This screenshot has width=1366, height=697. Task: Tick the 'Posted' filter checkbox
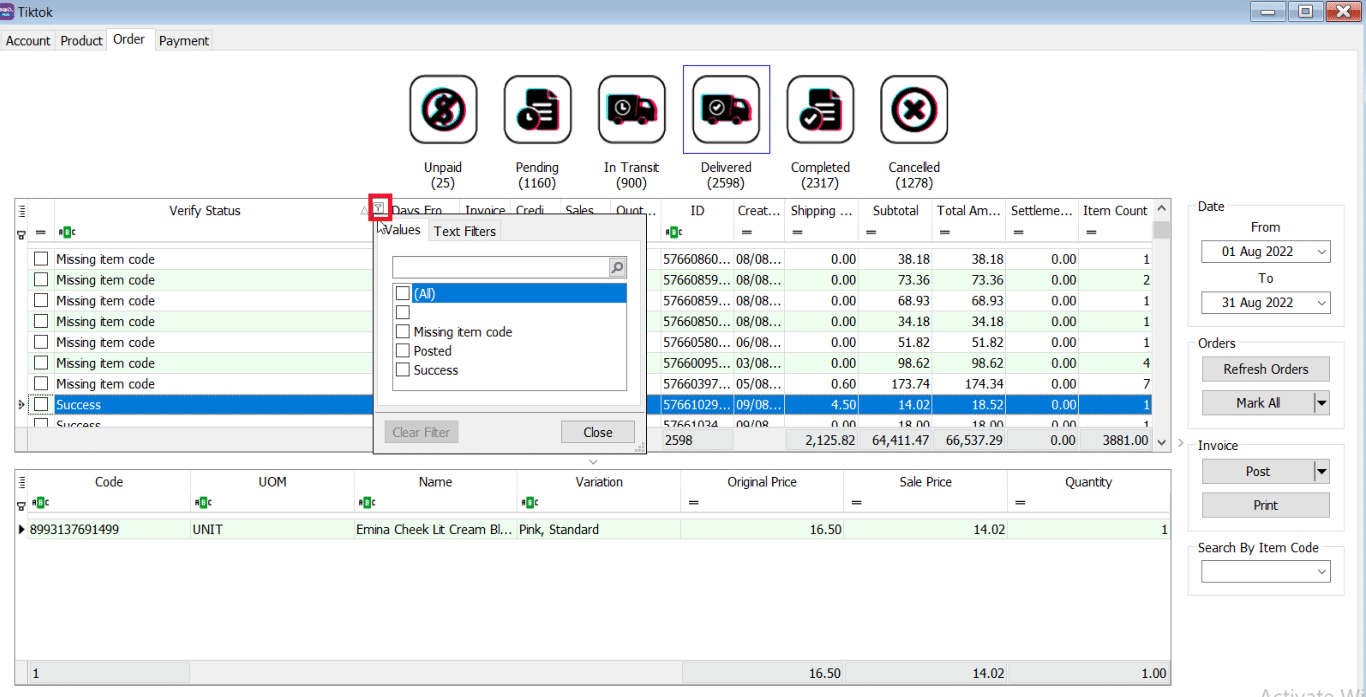pos(403,351)
